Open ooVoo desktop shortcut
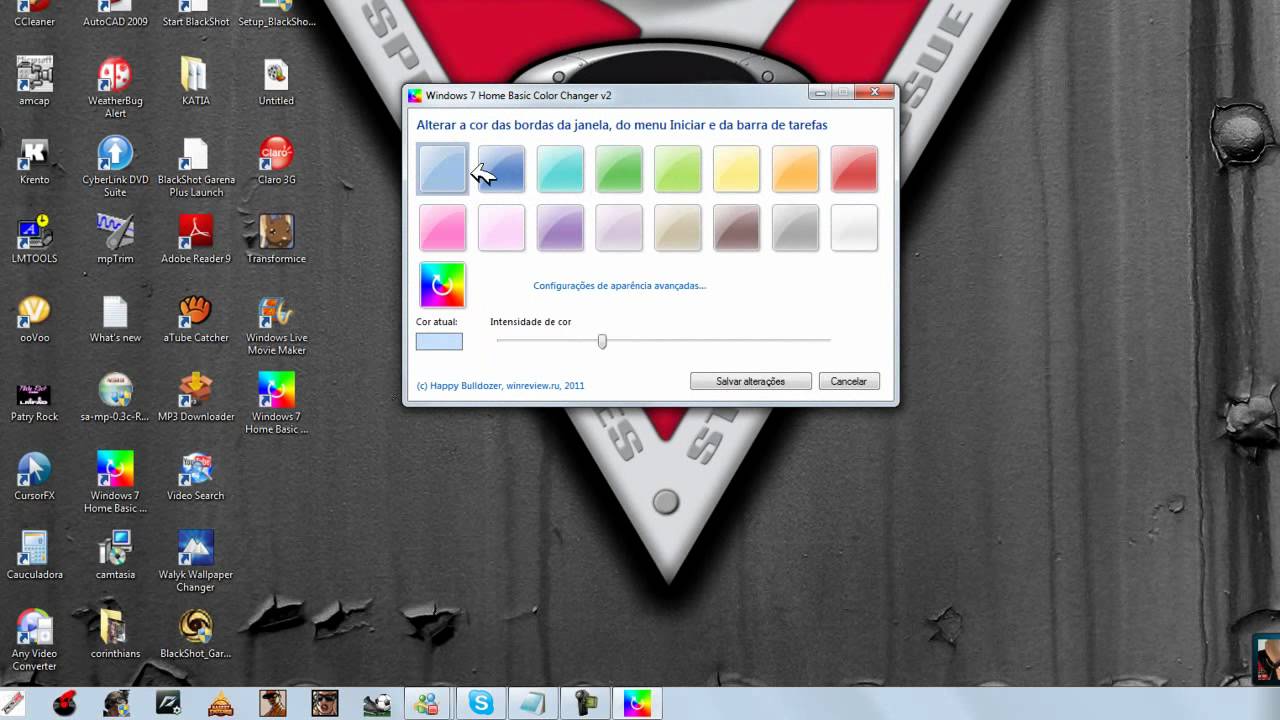 (34, 318)
